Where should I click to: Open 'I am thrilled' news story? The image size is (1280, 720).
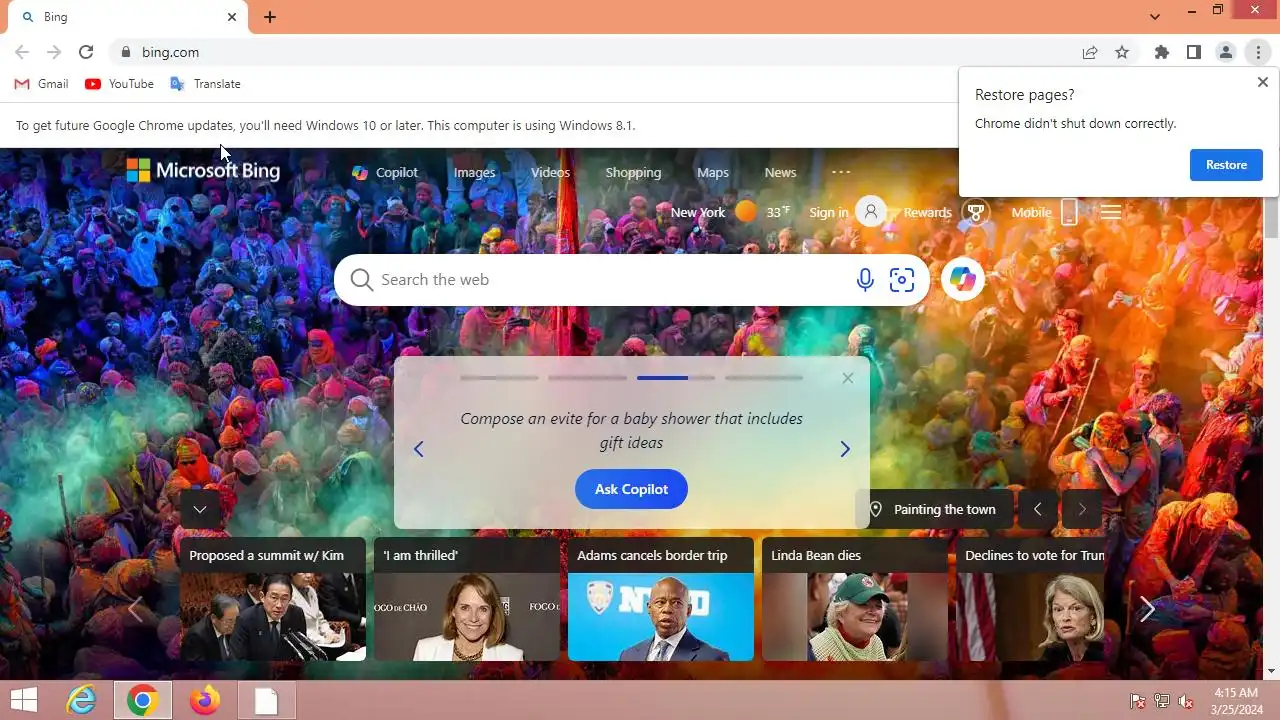467,599
